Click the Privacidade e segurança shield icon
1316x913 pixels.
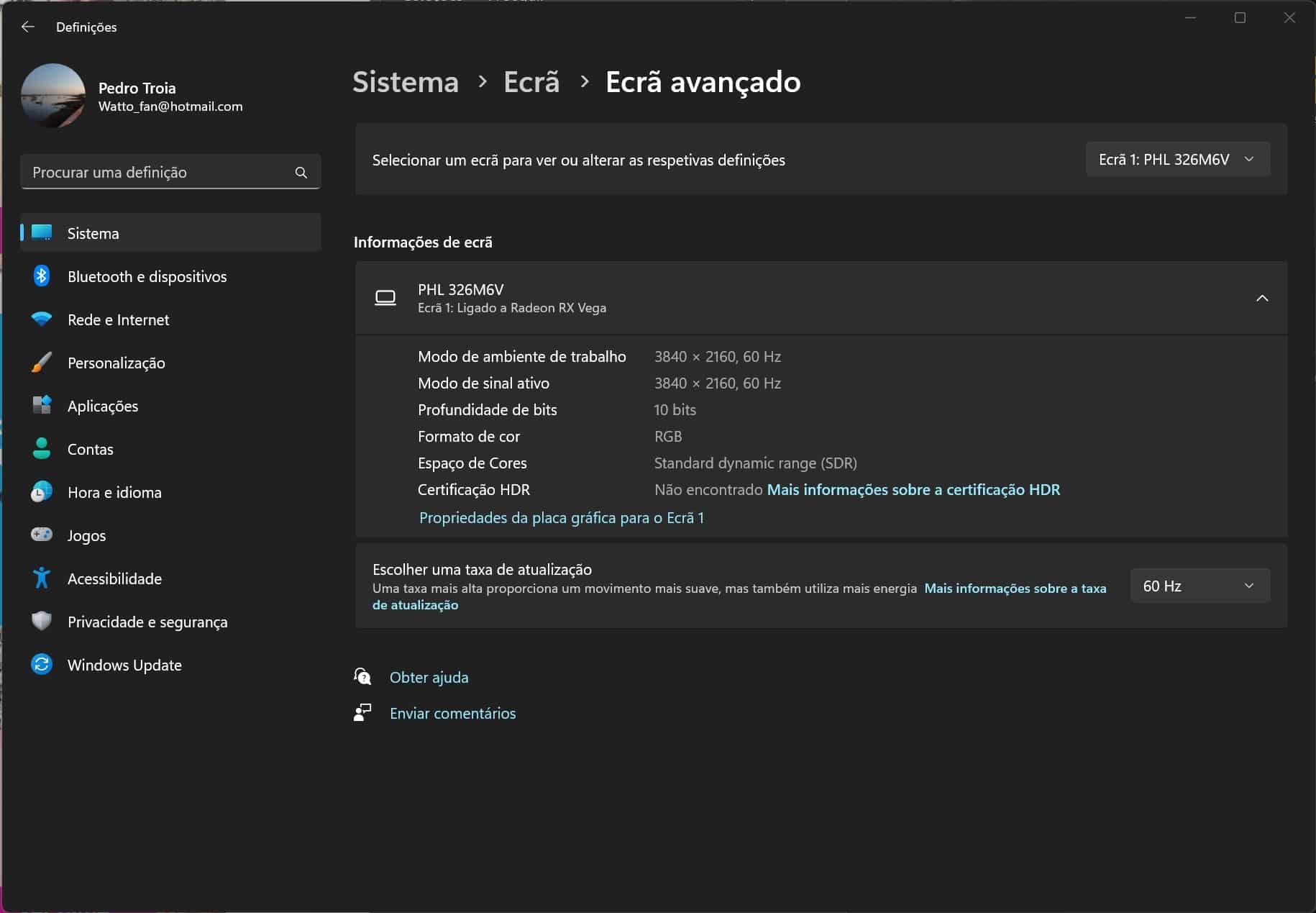pyautogui.click(x=42, y=621)
